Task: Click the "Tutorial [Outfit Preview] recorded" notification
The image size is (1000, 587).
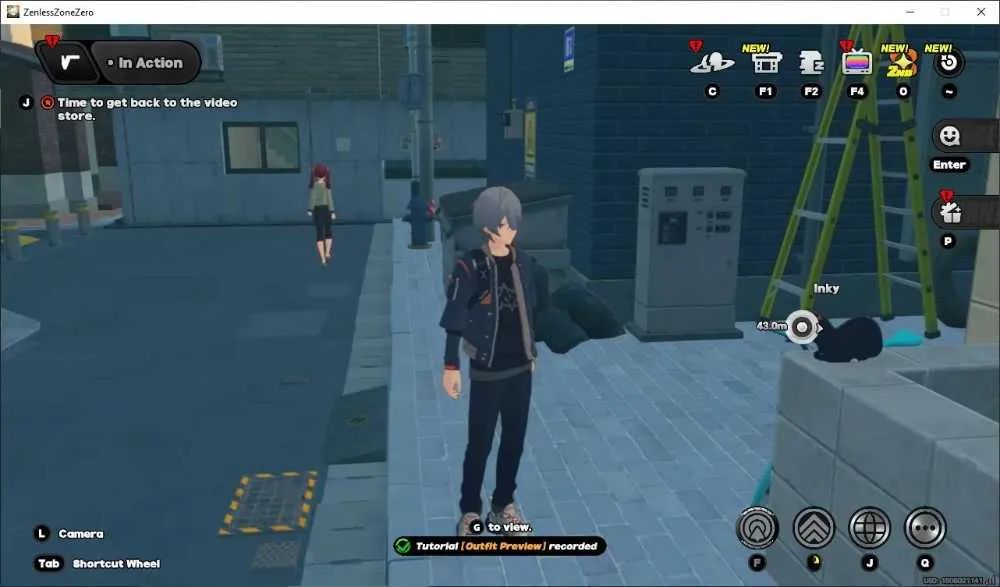Action: (500, 546)
